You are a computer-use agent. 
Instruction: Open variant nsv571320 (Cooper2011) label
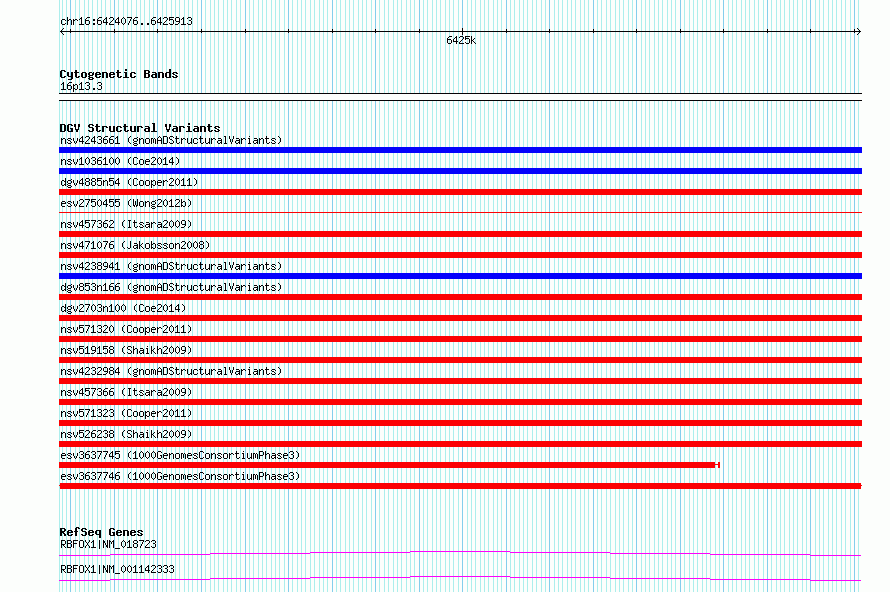pyautogui.click(x=126, y=329)
